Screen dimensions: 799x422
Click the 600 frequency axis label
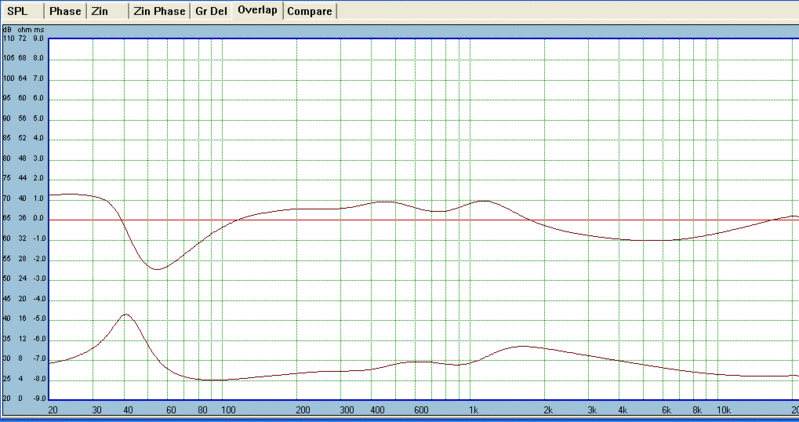pos(421,410)
